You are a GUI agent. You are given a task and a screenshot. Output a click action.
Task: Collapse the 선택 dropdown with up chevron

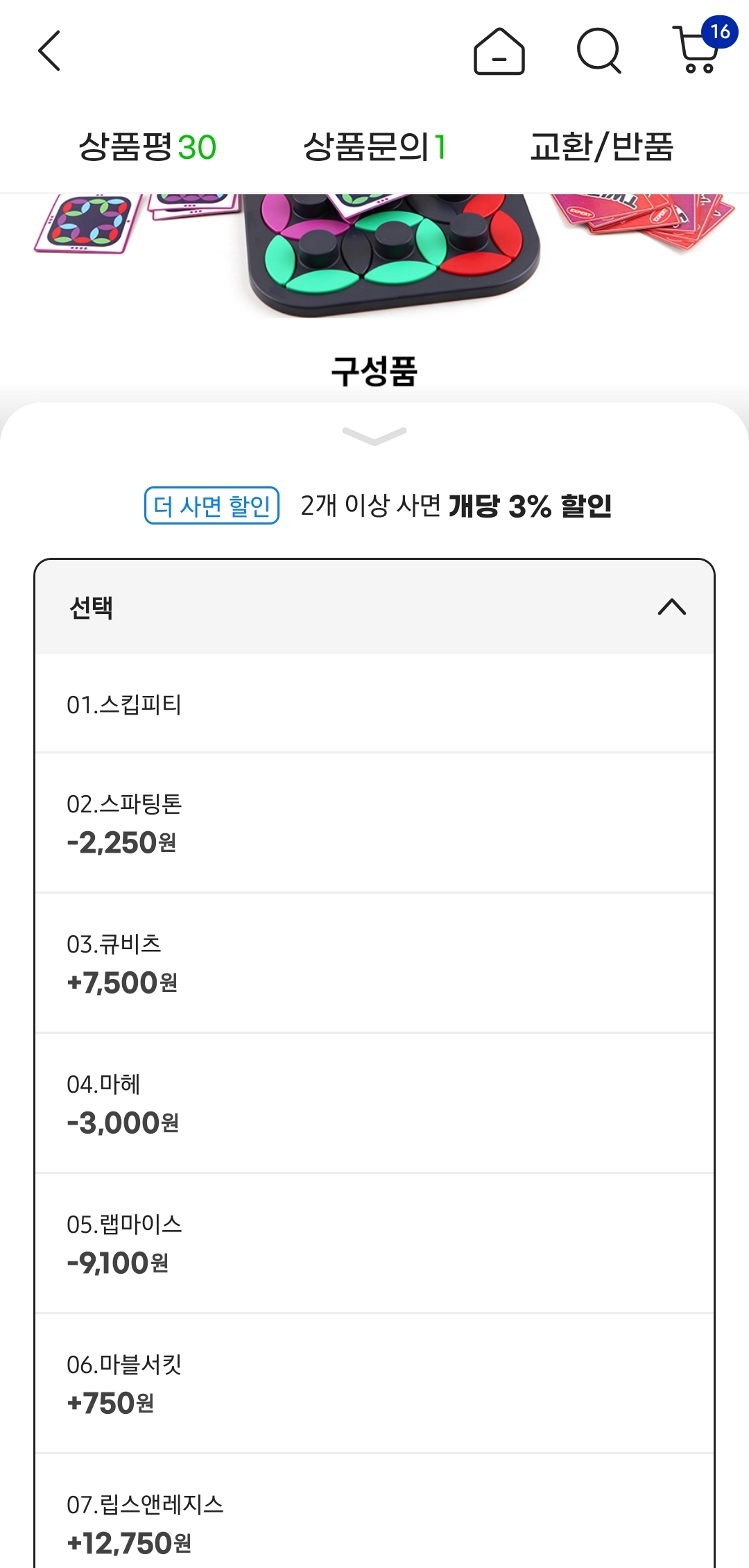[671, 607]
